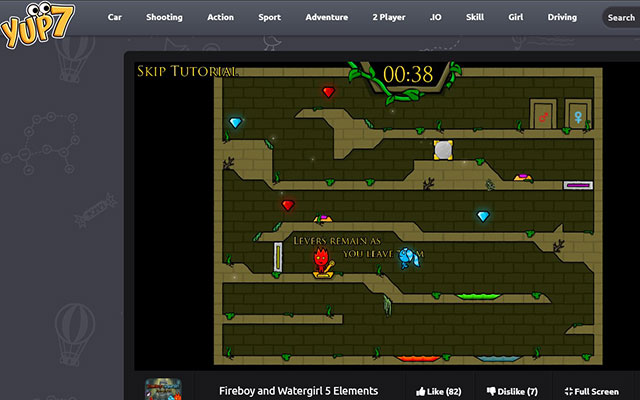
Task: Click the 00:38 game timer
Action: (x=408, y=74)
